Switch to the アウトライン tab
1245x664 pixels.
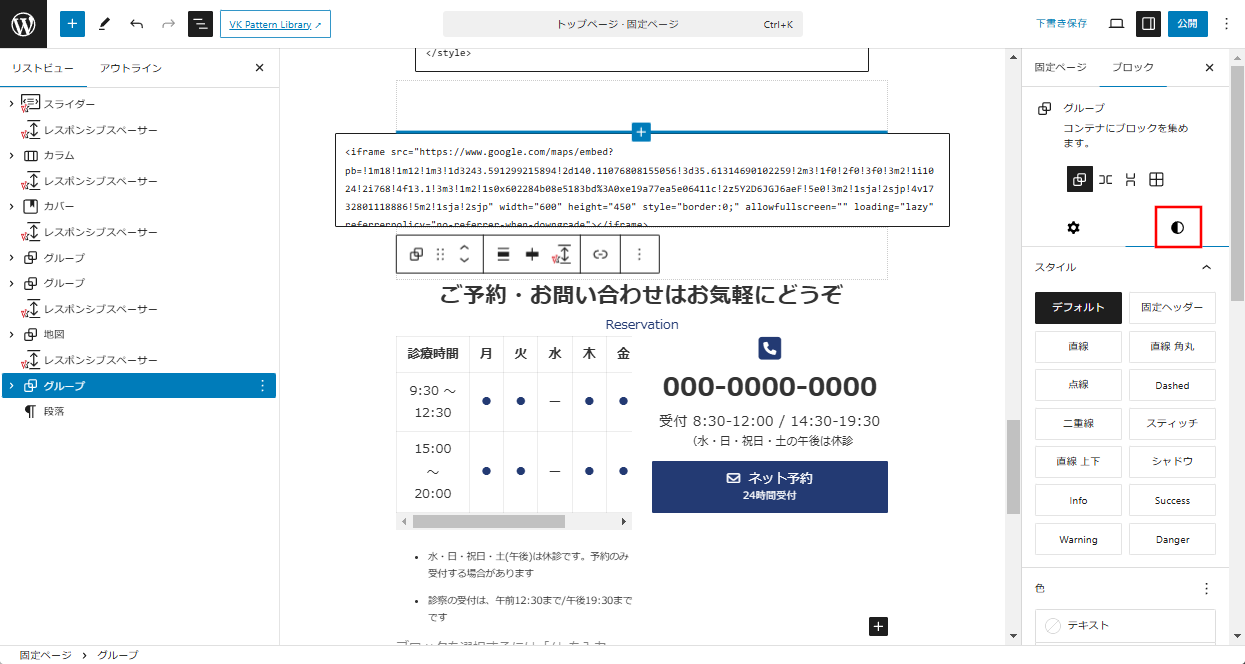pos(130,68)
